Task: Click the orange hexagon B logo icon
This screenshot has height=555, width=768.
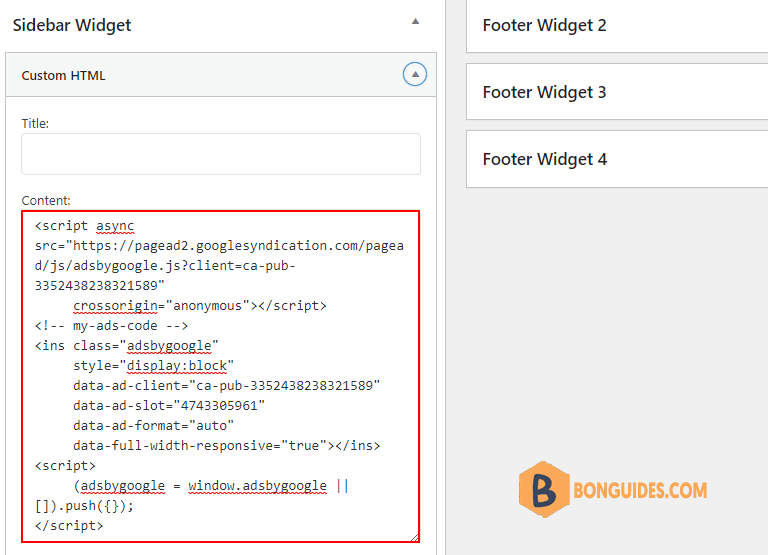Action: coord(544,489)
